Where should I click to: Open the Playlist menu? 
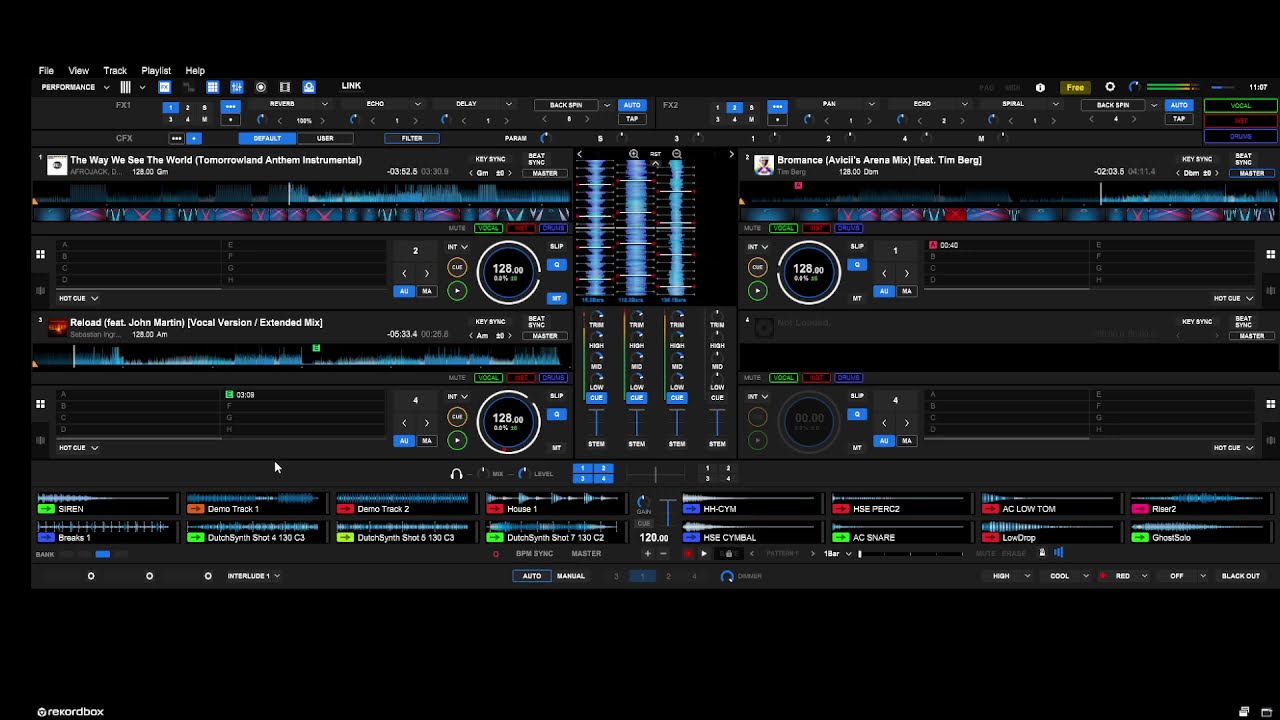(156, 71)
